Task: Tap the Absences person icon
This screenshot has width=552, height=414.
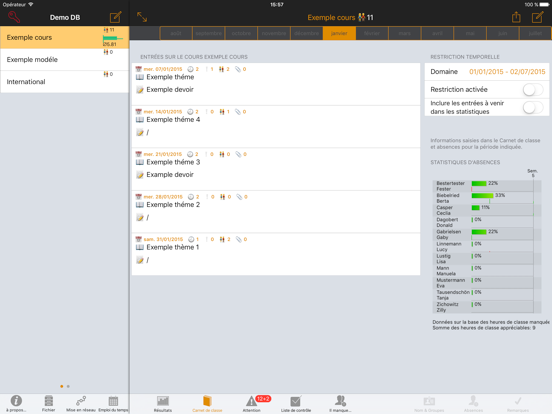Action: pyautogui.click(x=473, y=401)
